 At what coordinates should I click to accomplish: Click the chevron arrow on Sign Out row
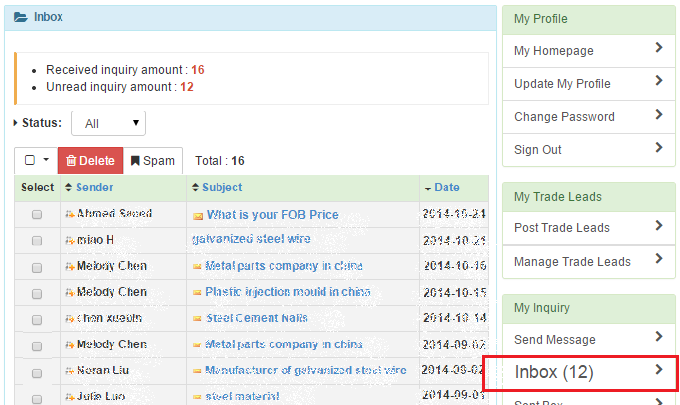(x=659, y=147)
